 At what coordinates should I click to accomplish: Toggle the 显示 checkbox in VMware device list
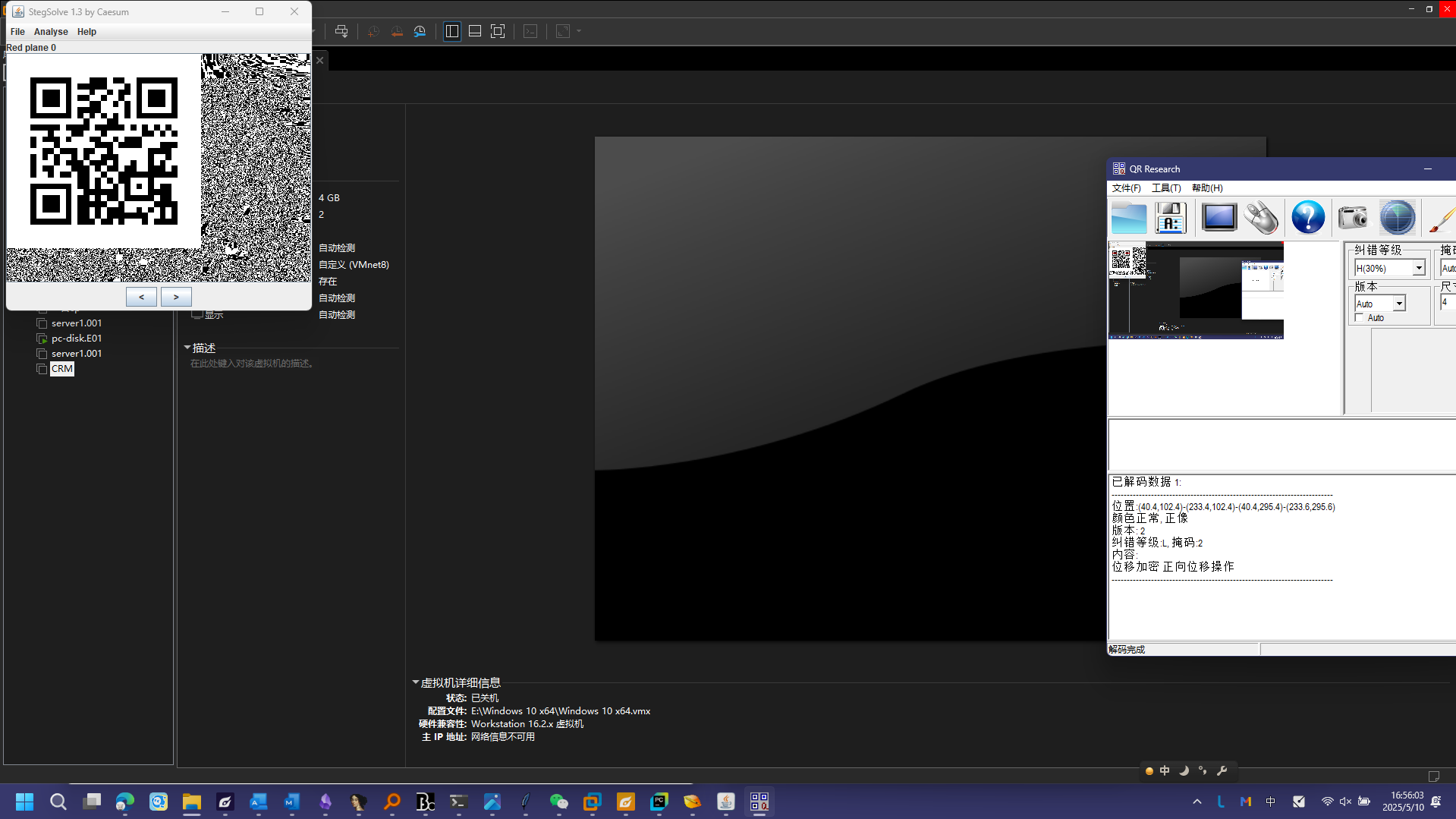point(197,314)
